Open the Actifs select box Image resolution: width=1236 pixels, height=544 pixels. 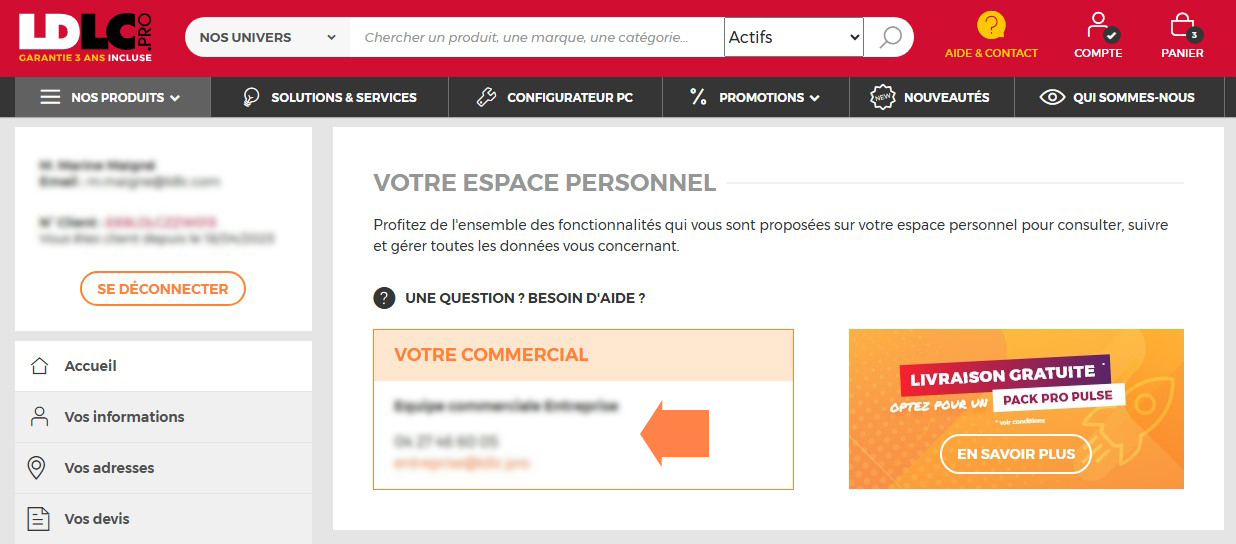[x=793, y=38]
